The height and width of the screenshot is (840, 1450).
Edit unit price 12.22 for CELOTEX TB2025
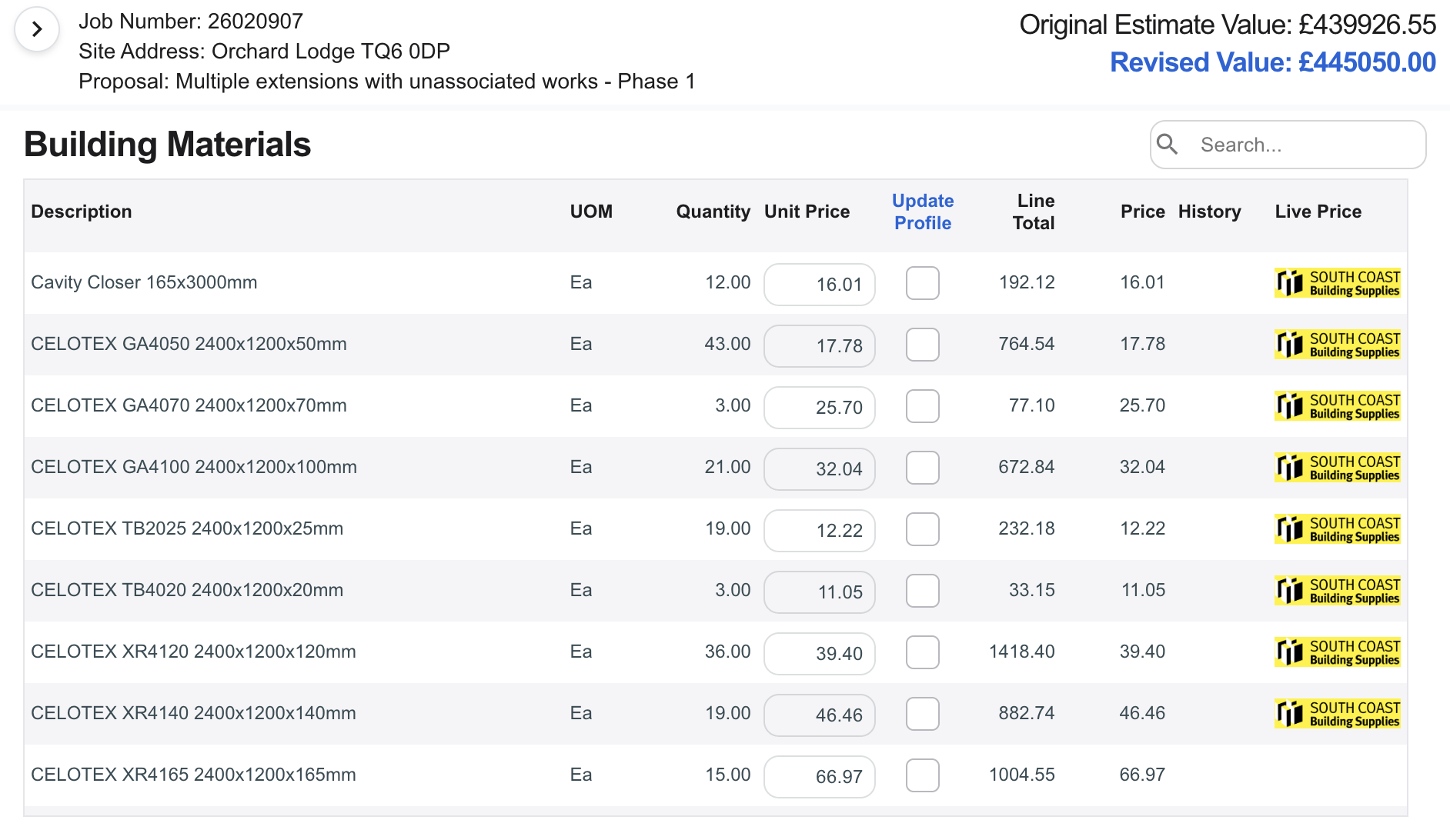(x=820, y=531)
